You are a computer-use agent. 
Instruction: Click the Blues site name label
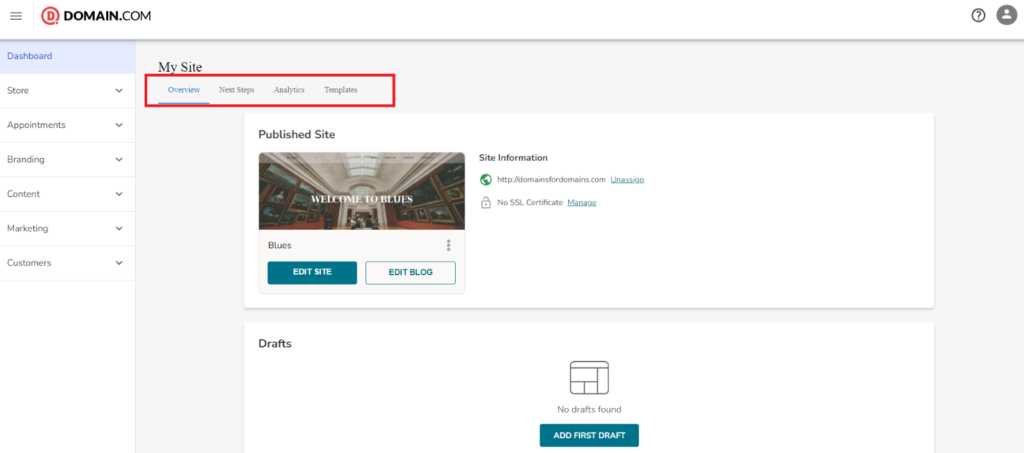280,245
